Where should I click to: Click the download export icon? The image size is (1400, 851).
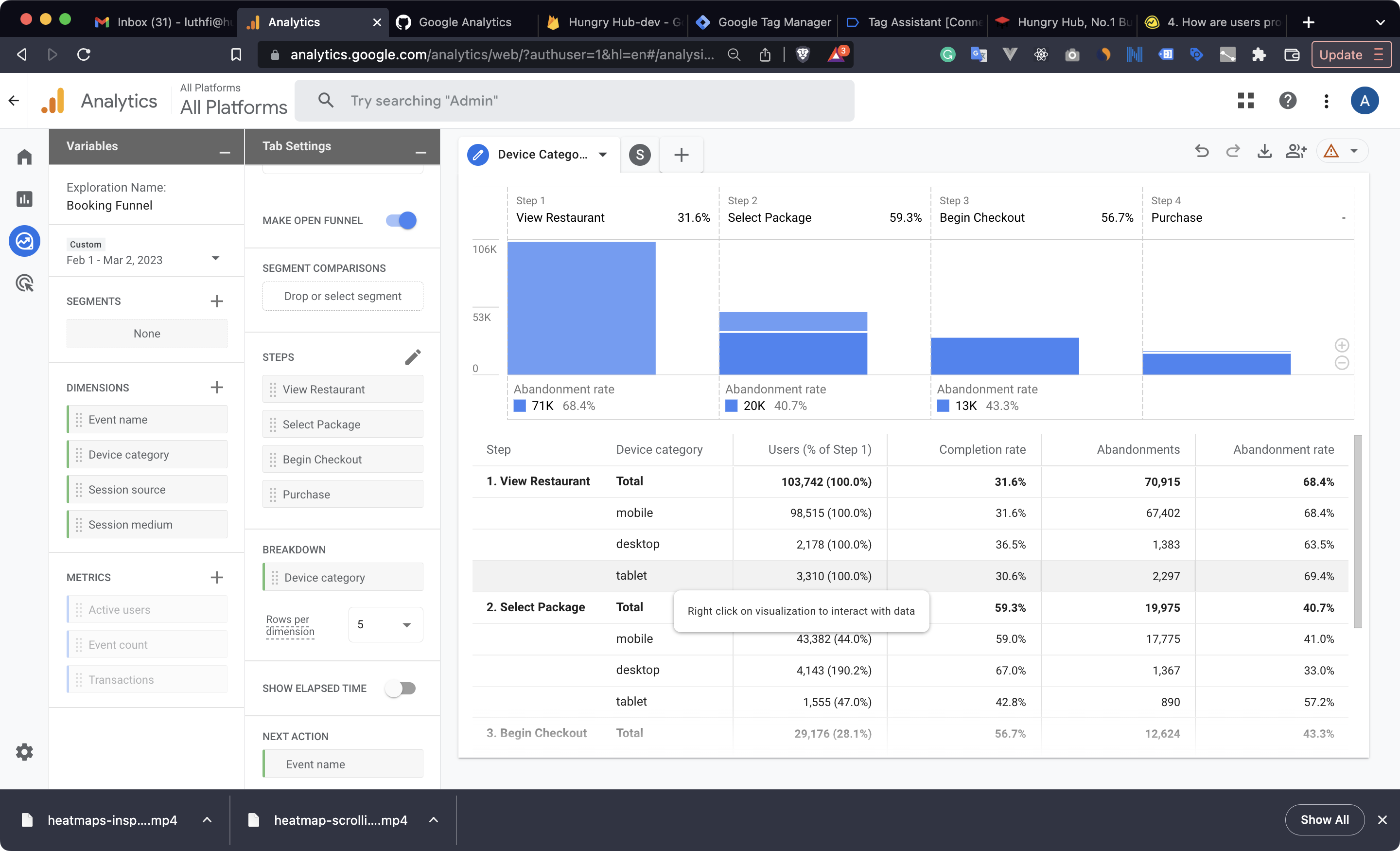(1264, 151)
